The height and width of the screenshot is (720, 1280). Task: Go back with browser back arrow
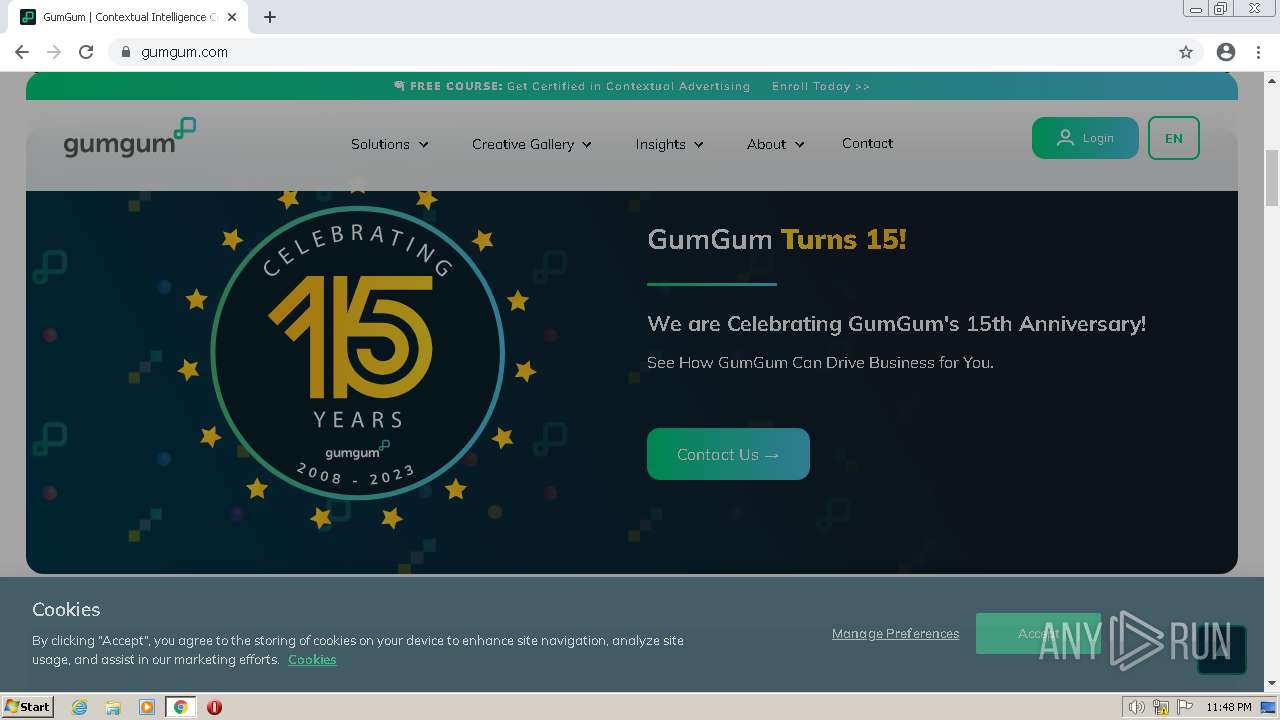pyautogui.click(x=22, y=52)
